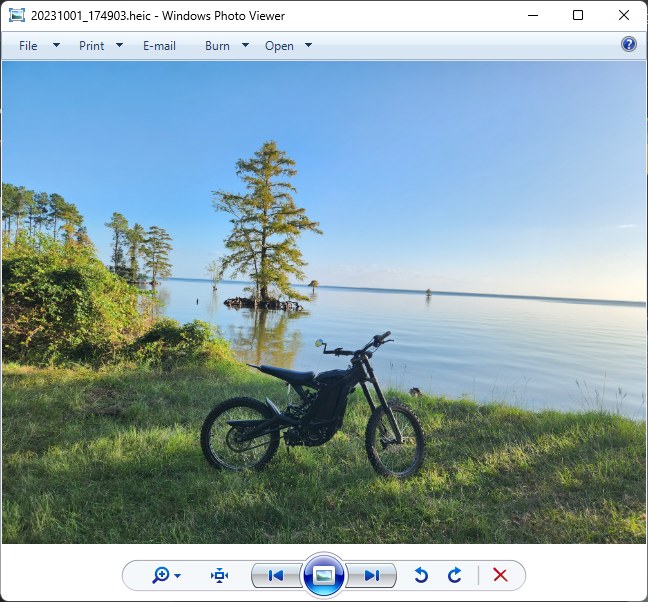Click the Actual Size fit-to-window icon

[x=219, y=575]
